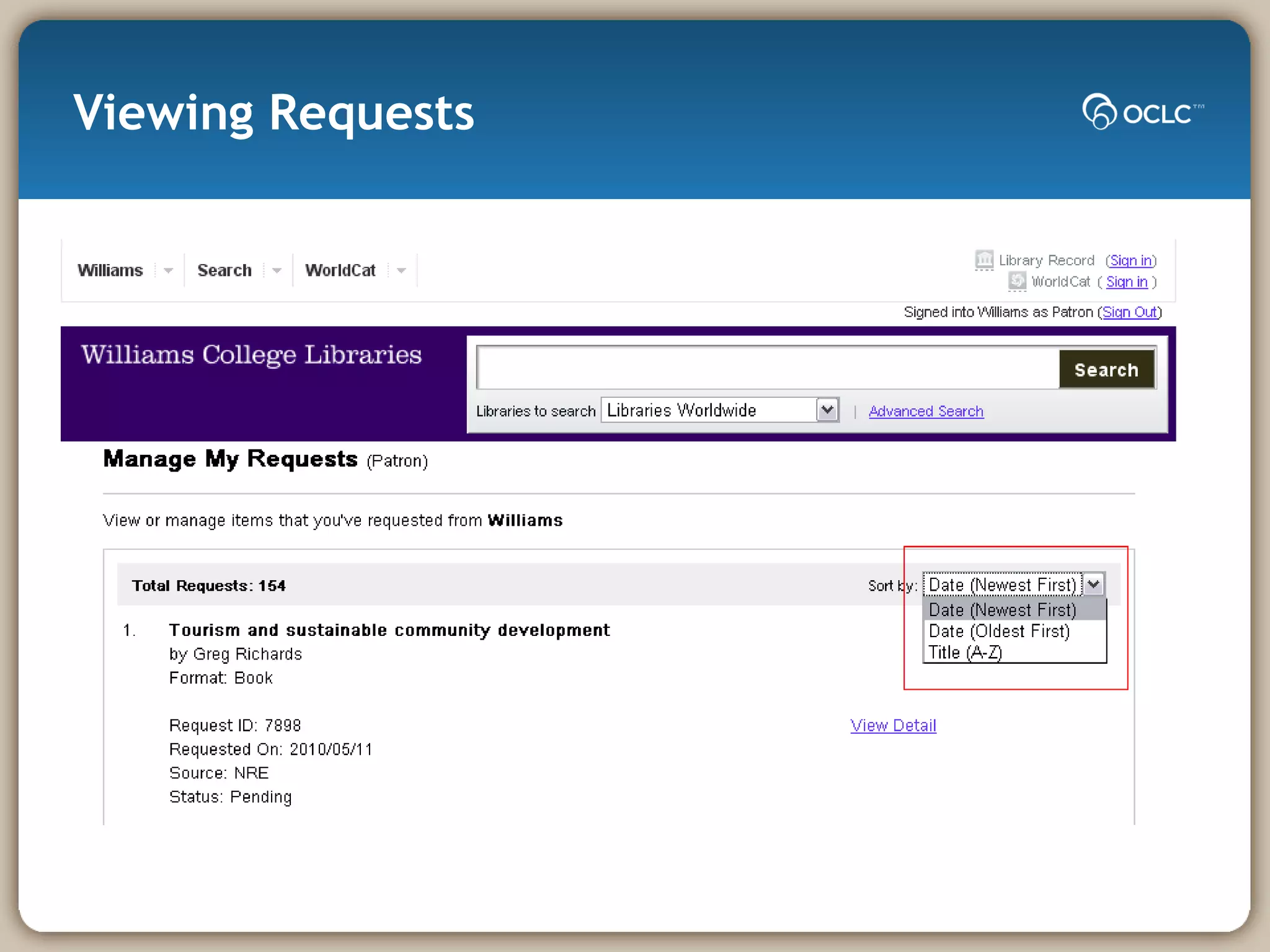
Task: Click the Library Record building icon
Action: (x=984, y=260)
